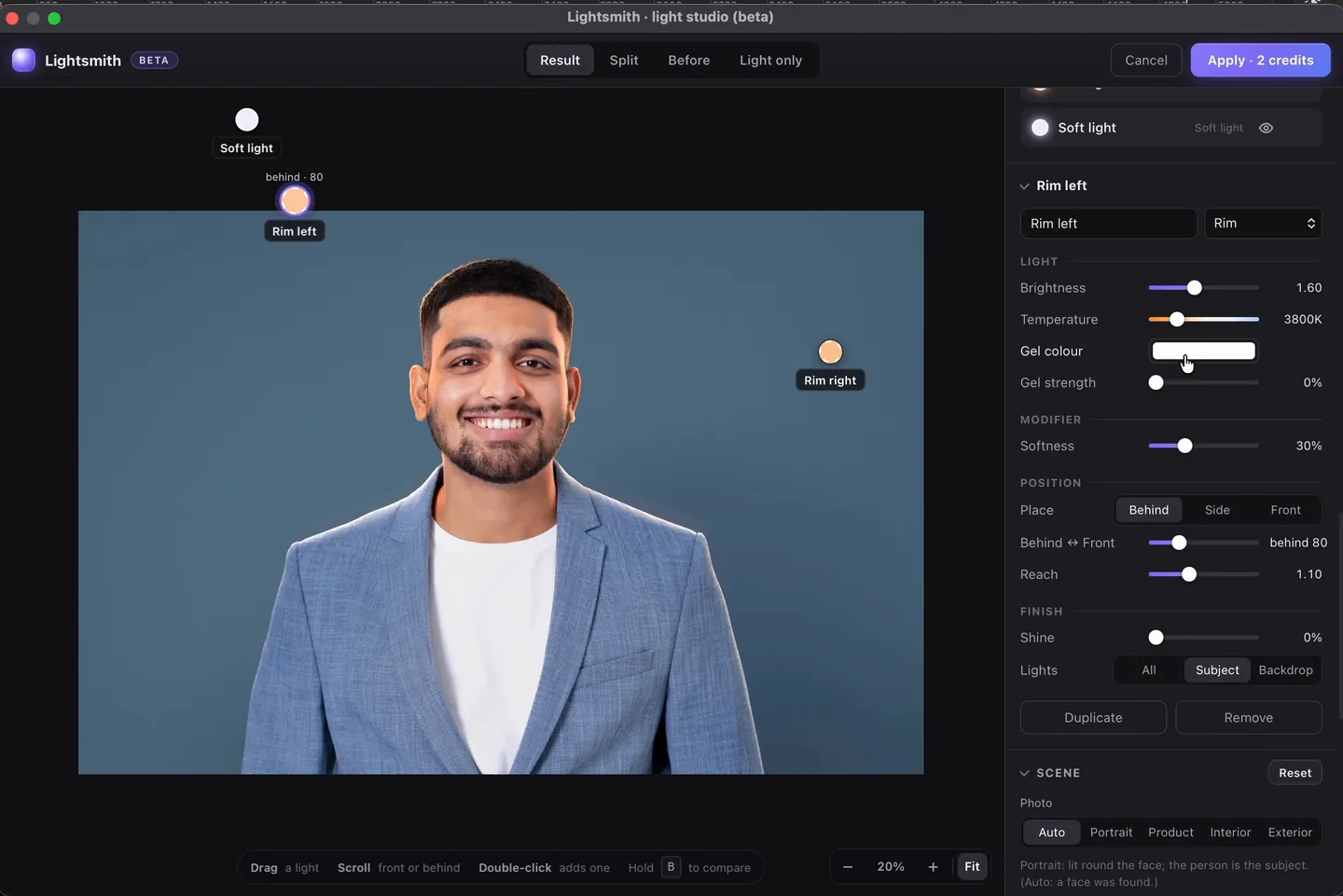Select the Rim right light marker

[x=830, y=352]
